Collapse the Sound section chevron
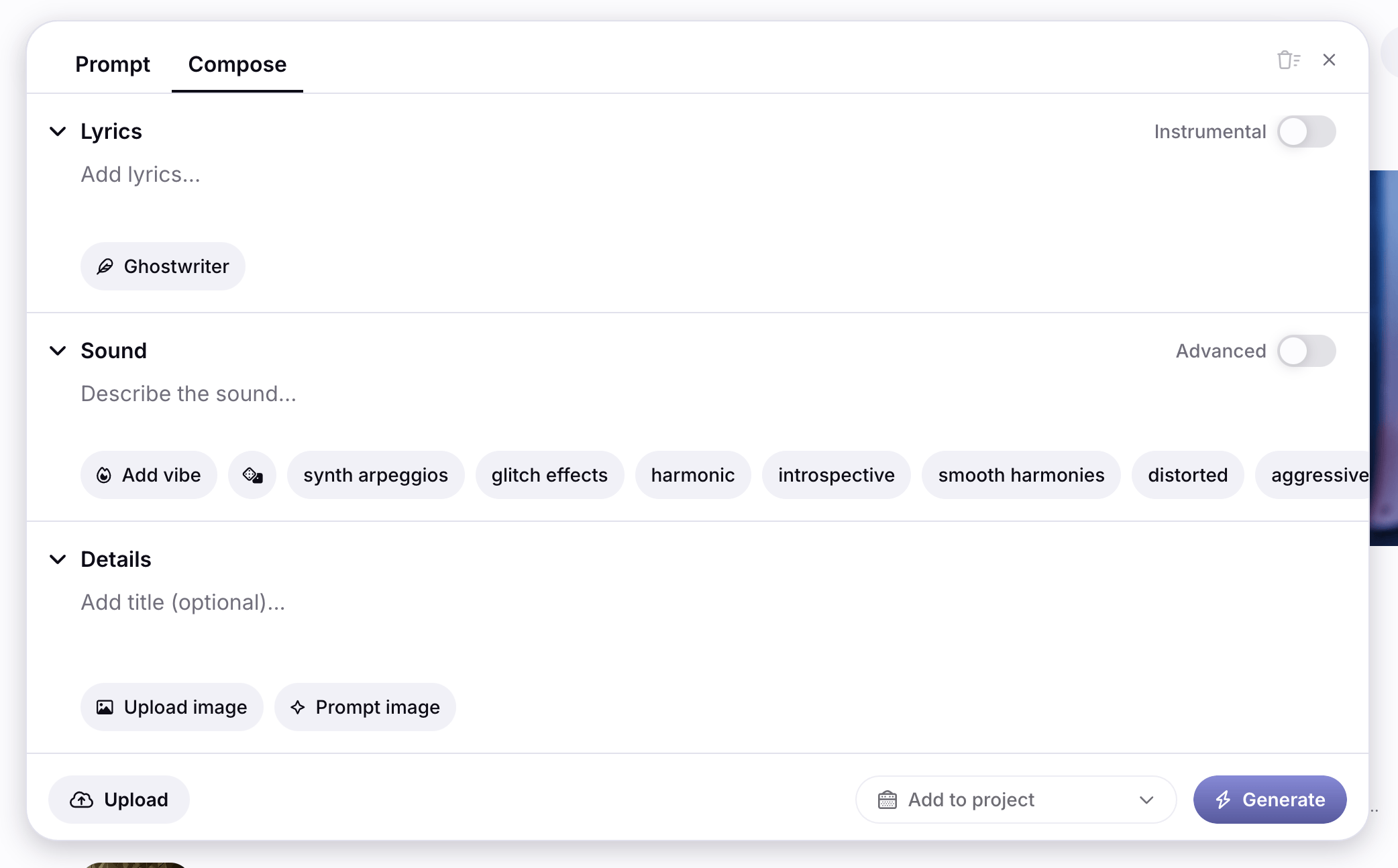This screenshot has height=868, width=1398. point(58,351)
